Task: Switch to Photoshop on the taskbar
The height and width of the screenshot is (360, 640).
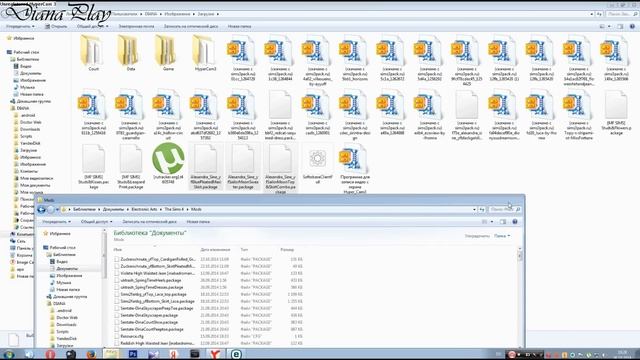Action: point(133,354)
